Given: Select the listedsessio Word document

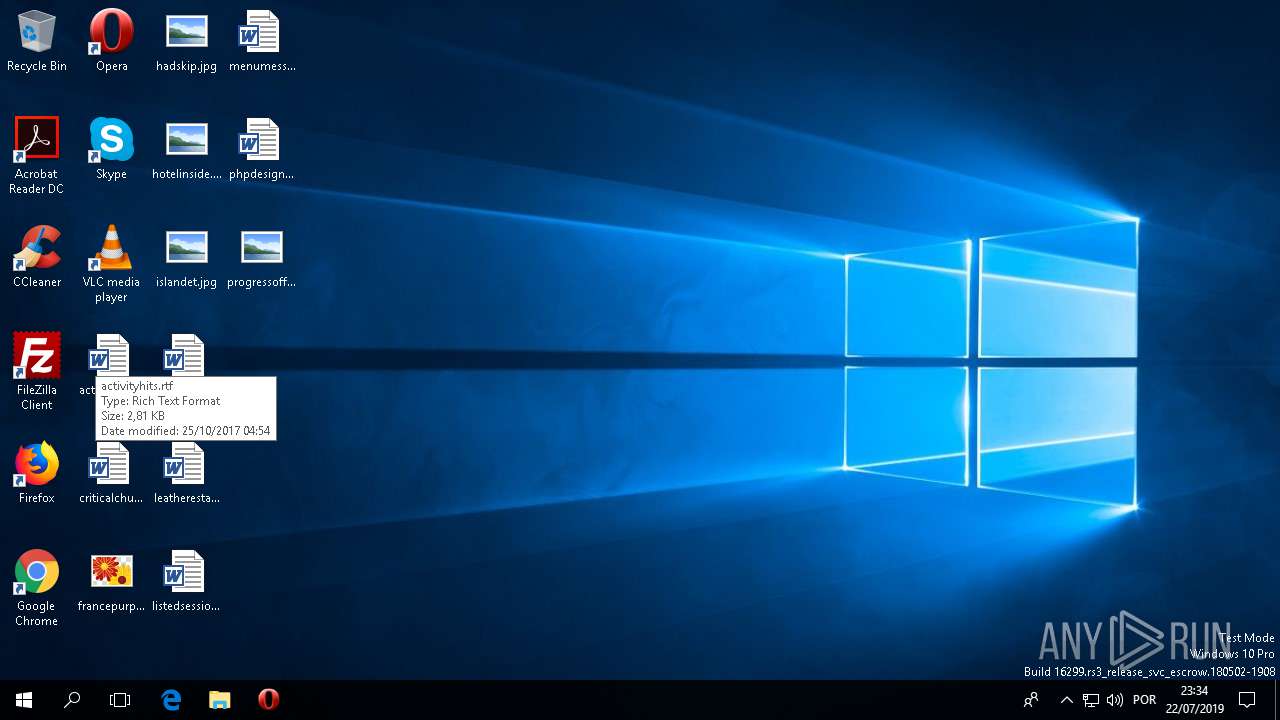Looking at the screenshot, I should [x=186, y=581].
